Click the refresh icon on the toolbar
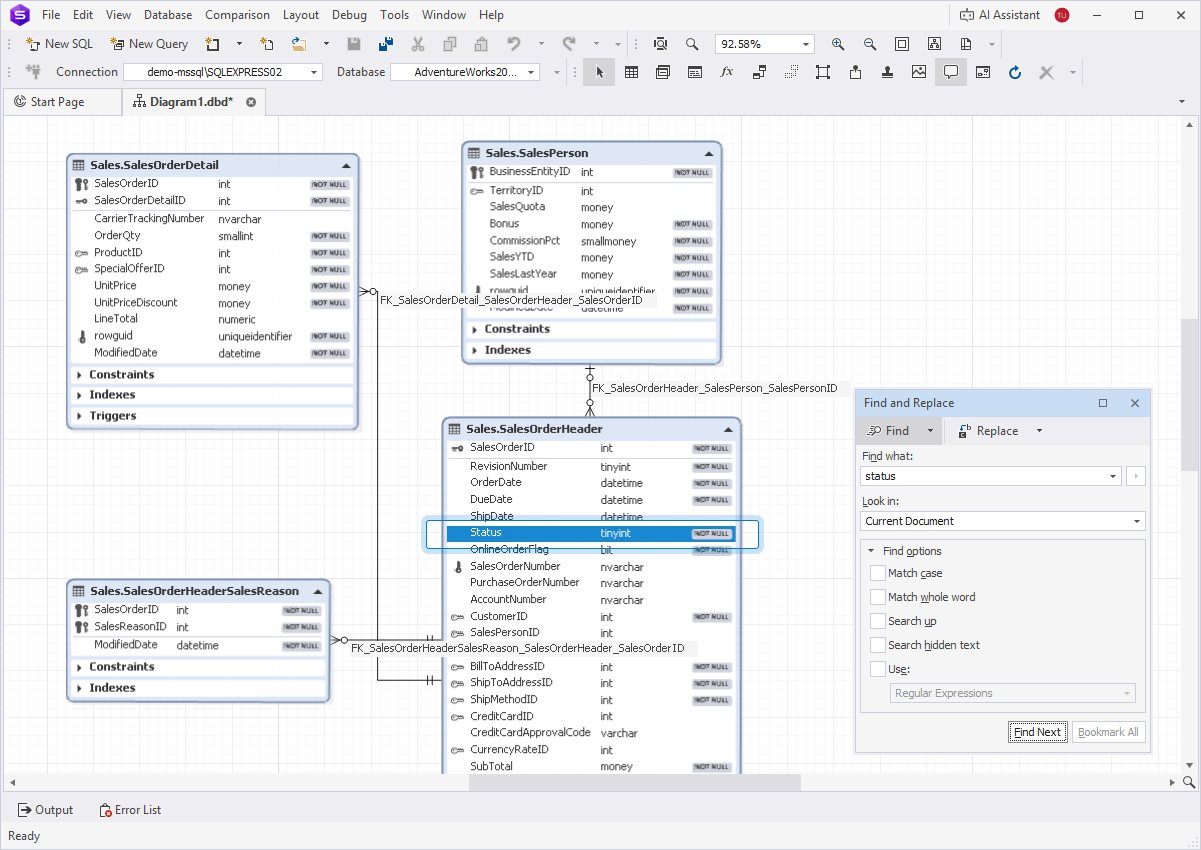The image size is (1201, 850). click(1015, 72)
